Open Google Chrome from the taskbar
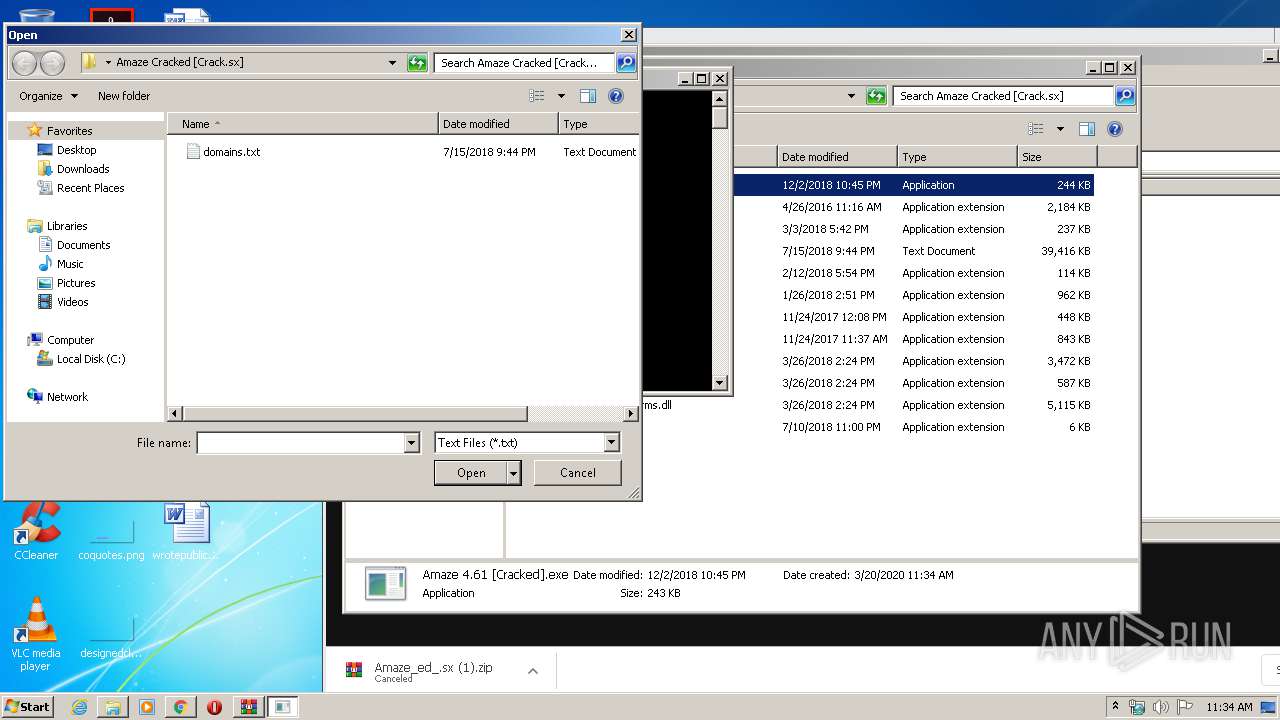This screenshot has height=720, width=1280. (180, 707)
